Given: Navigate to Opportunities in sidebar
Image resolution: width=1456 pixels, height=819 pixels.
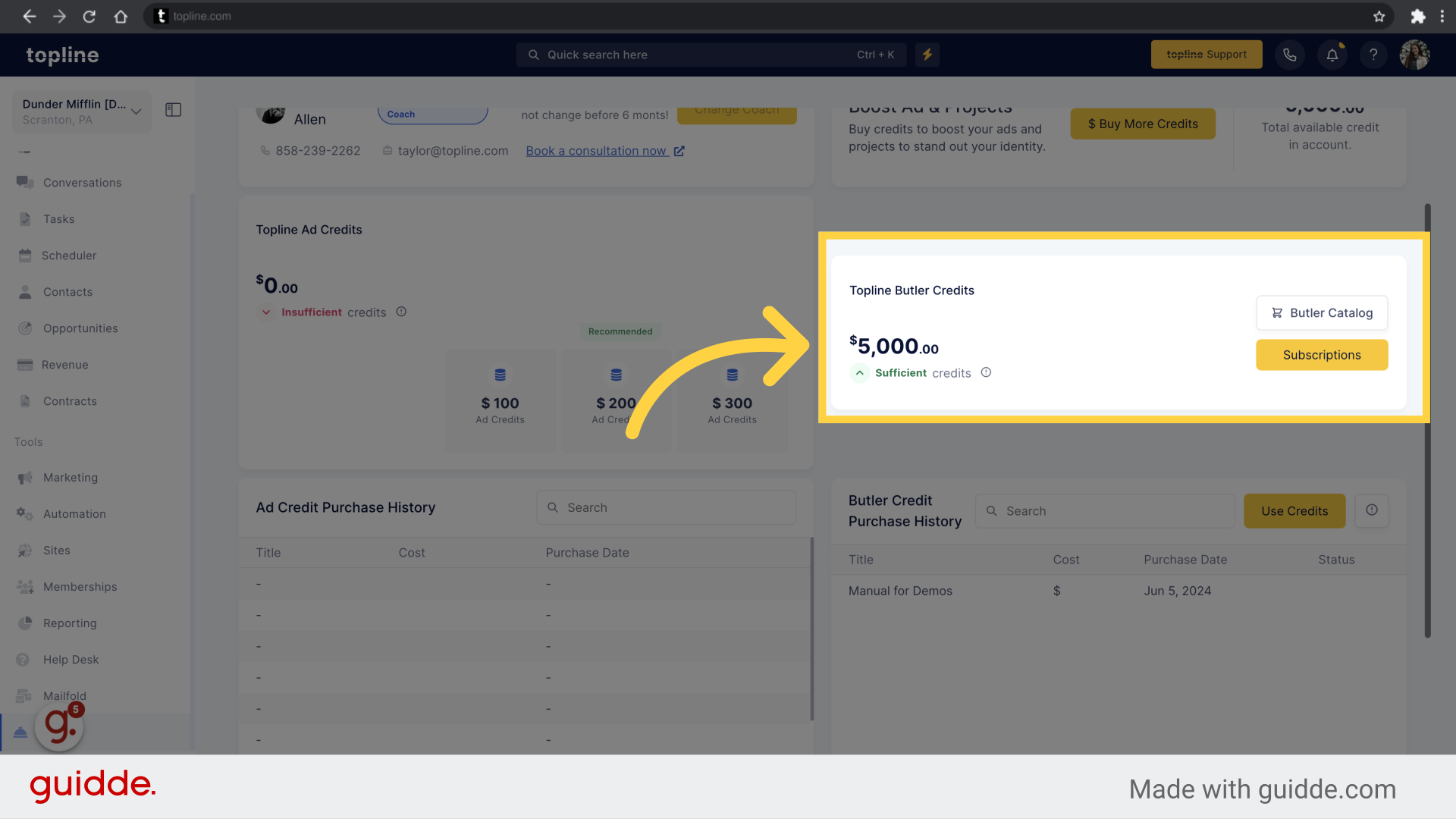Looking at the screenshot, I should click(80, 328).
